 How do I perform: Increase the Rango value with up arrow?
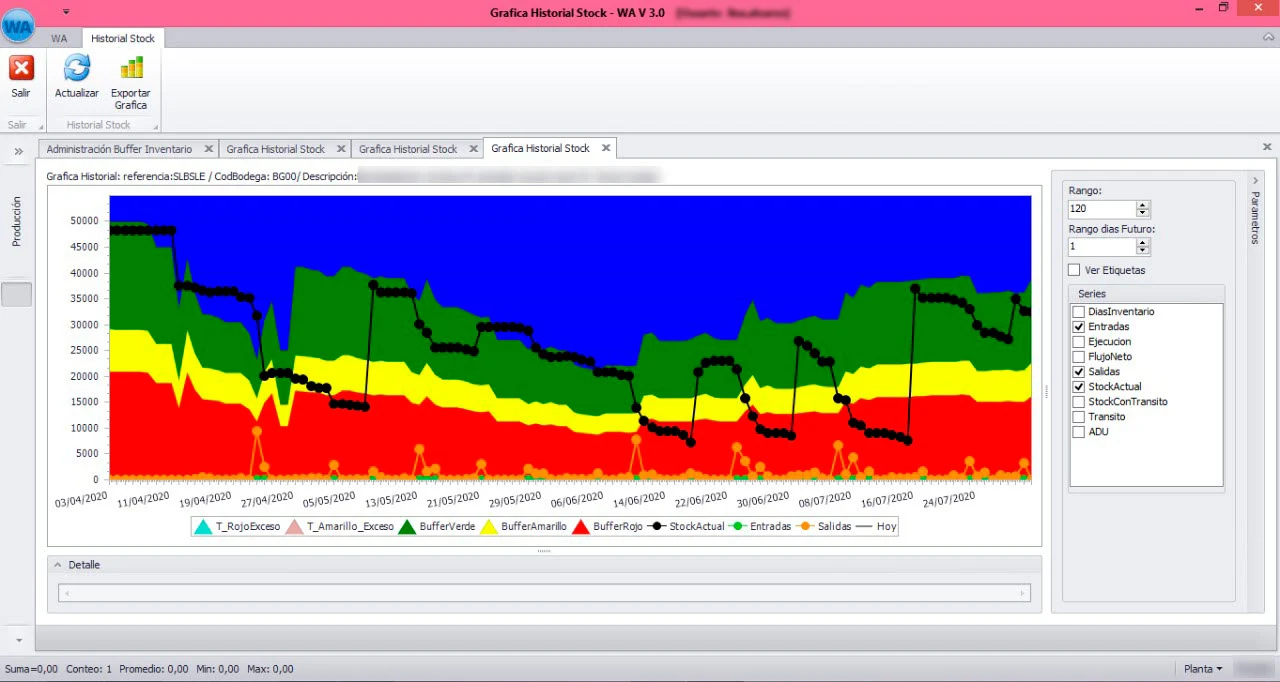tap(1143, 205)
